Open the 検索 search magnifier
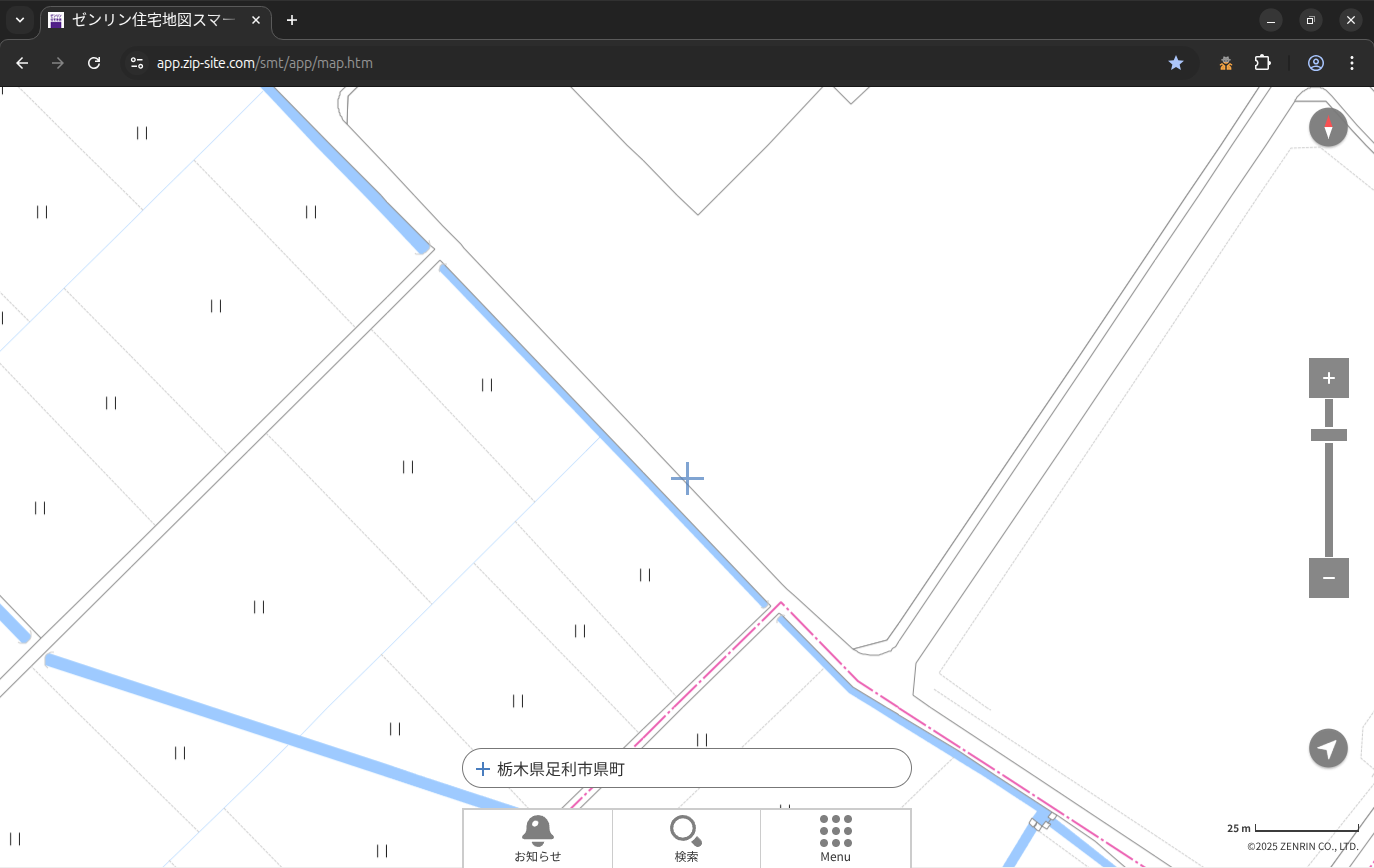Image resolution: width=1374 pixels, height=868 pixels. 686,838
